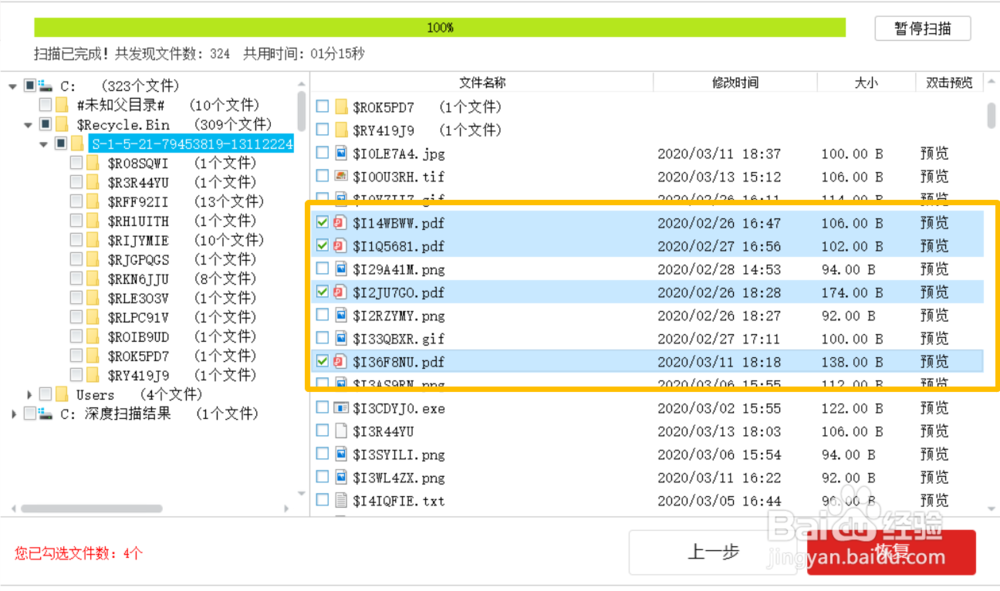This screenshot has width=1000, height=591.
Task: Click the file name $I33QBXR.gif
Action: [x=399, y=339]
